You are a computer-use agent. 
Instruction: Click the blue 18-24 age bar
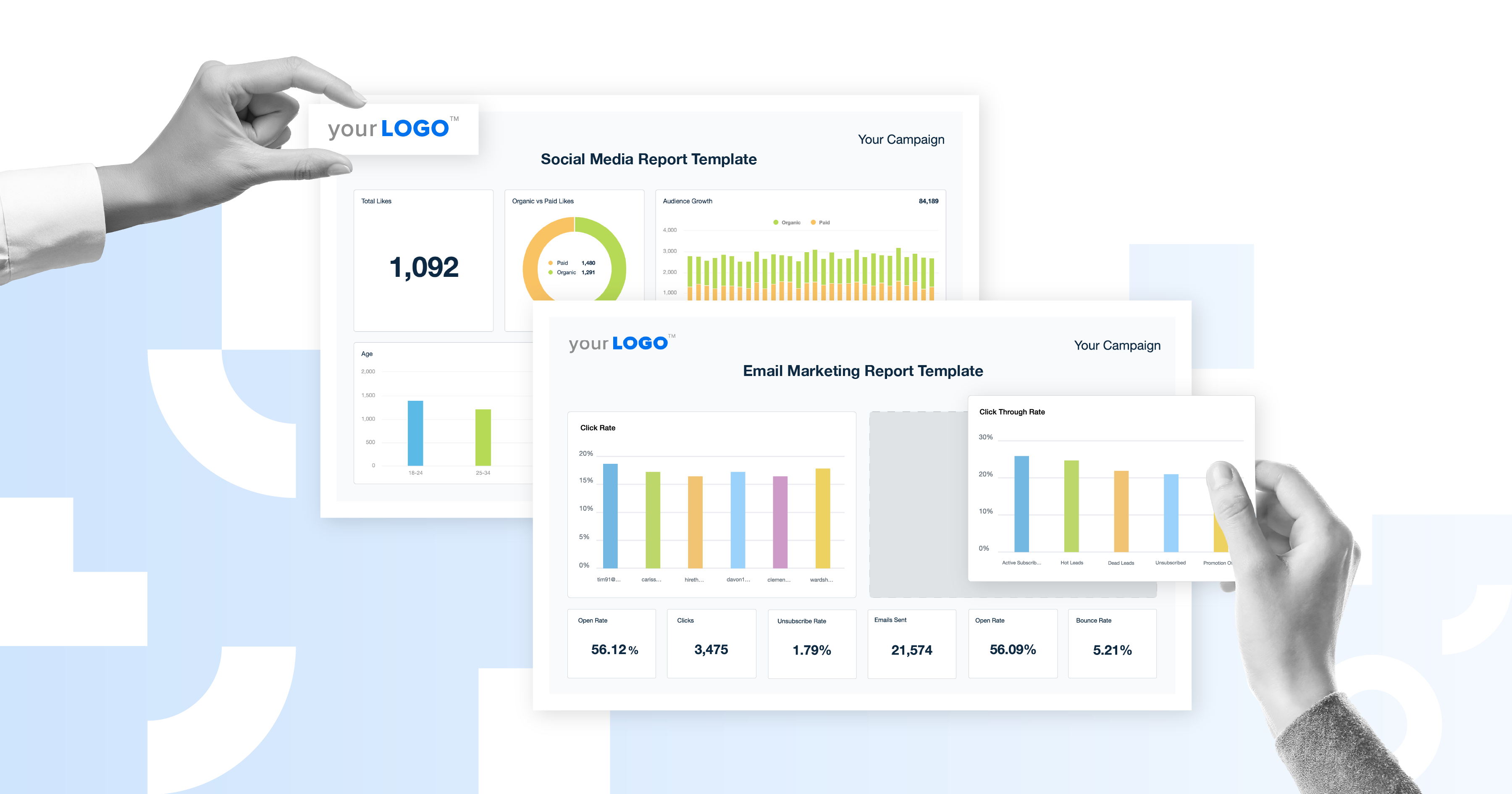[415, 433]
